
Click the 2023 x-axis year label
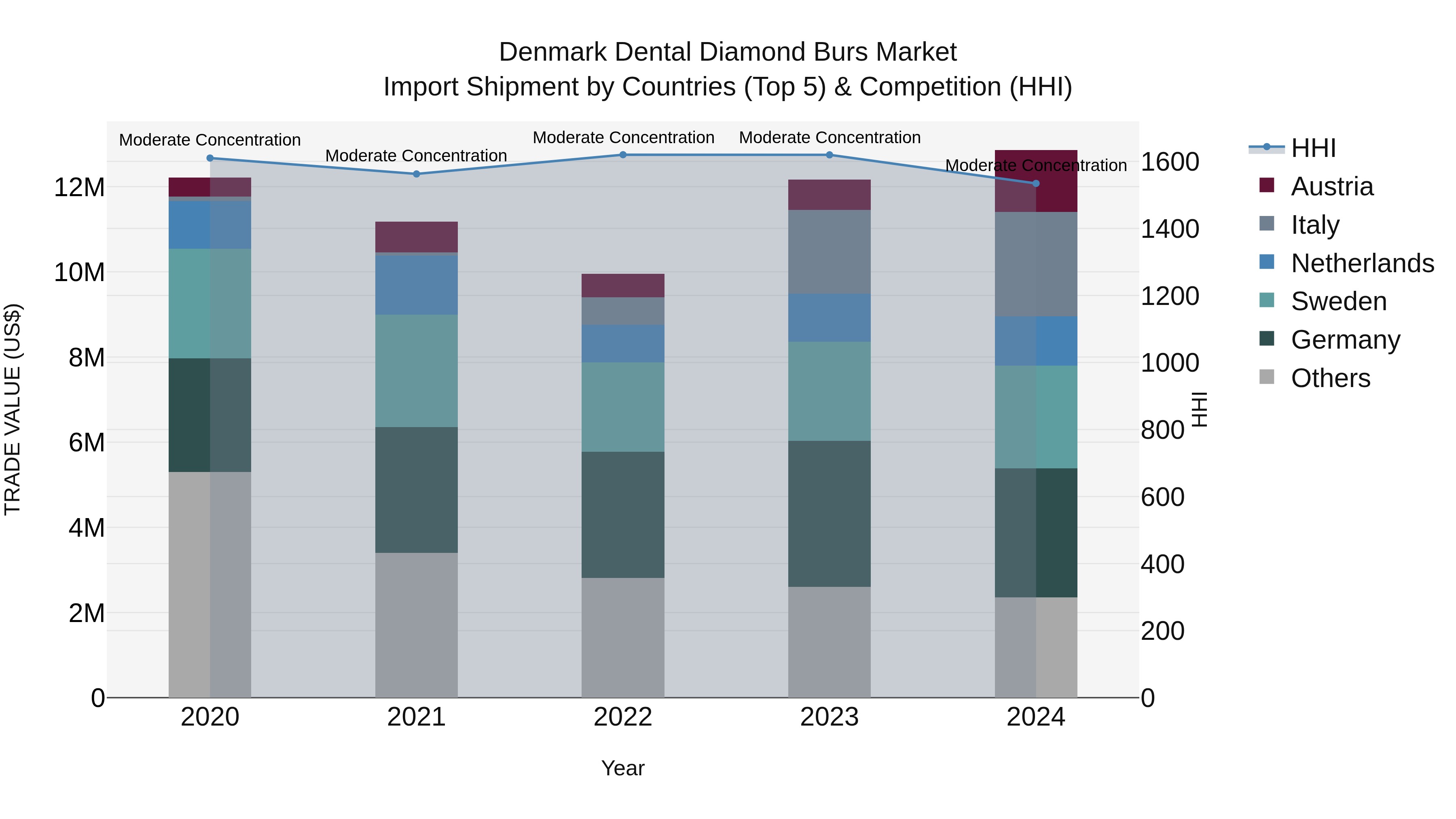click(829, 717)
